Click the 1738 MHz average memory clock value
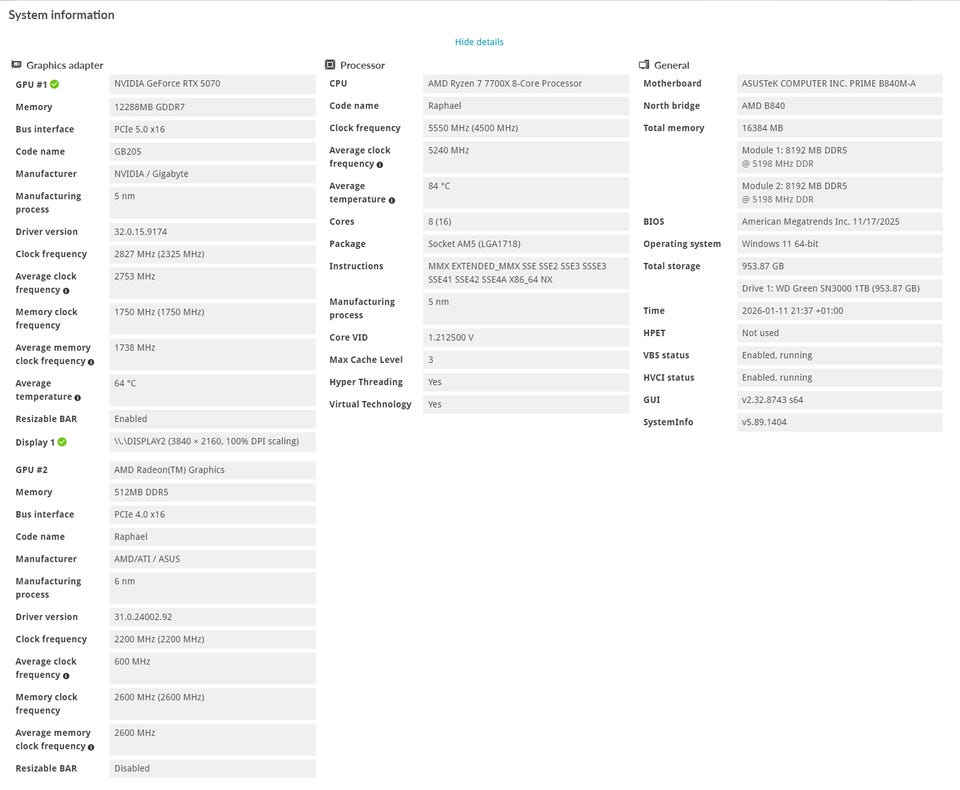This screenshot has height=790, width=960. coord(212,354)
